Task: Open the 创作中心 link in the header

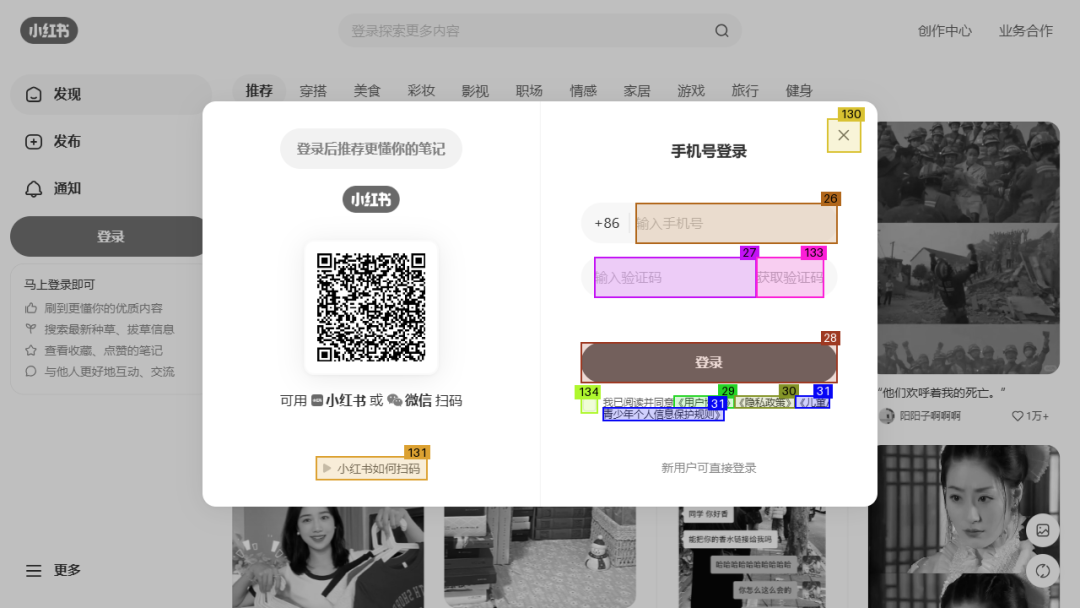Action: pyautogui.click(x=944, y=30)
